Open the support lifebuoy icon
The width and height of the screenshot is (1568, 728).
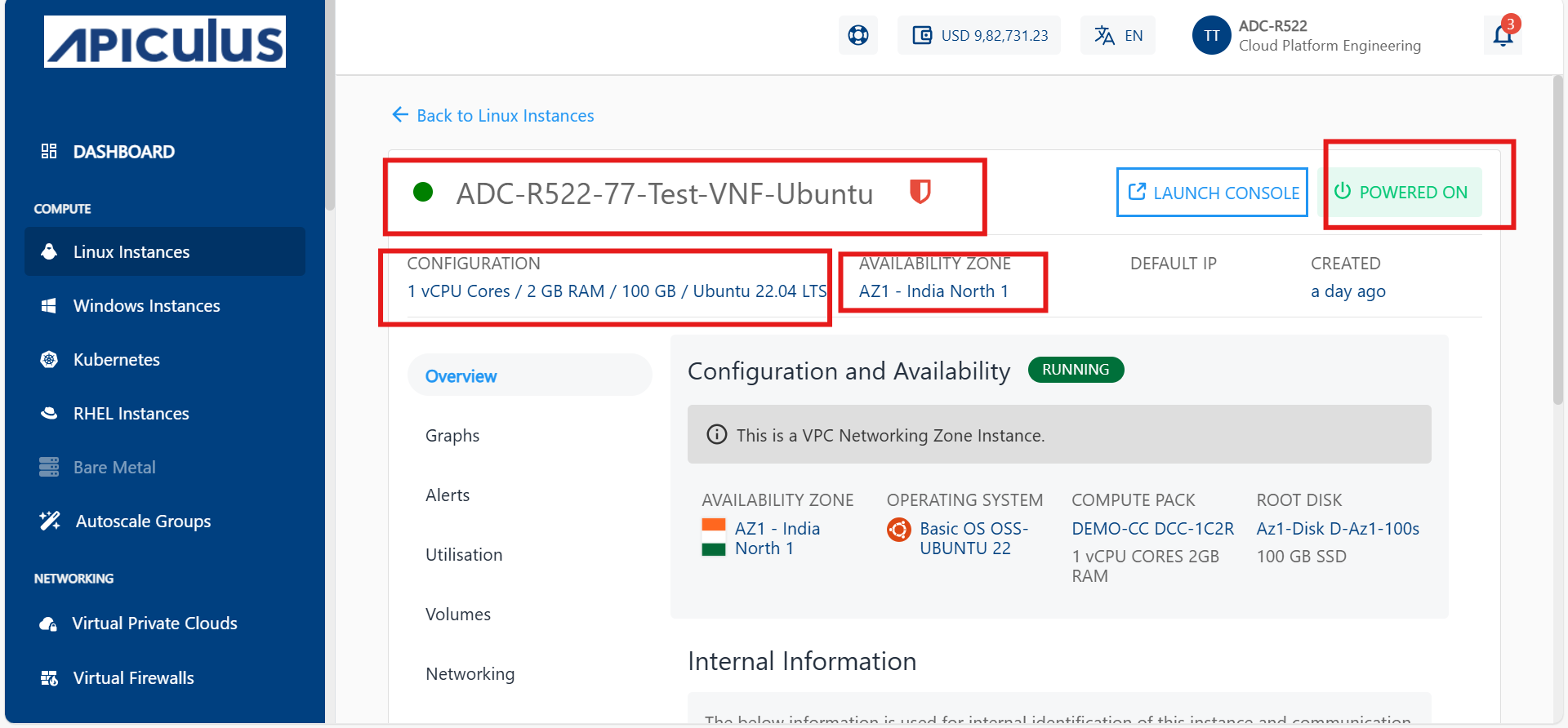tap(858, 35)
